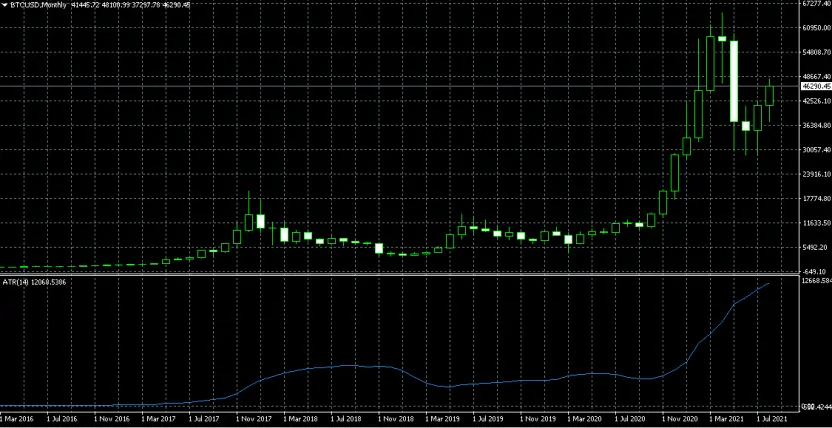Select the 42526.10 price axis label
This screenshot has width=832, height=428.
pyautogui.click(x=817, y=101)
